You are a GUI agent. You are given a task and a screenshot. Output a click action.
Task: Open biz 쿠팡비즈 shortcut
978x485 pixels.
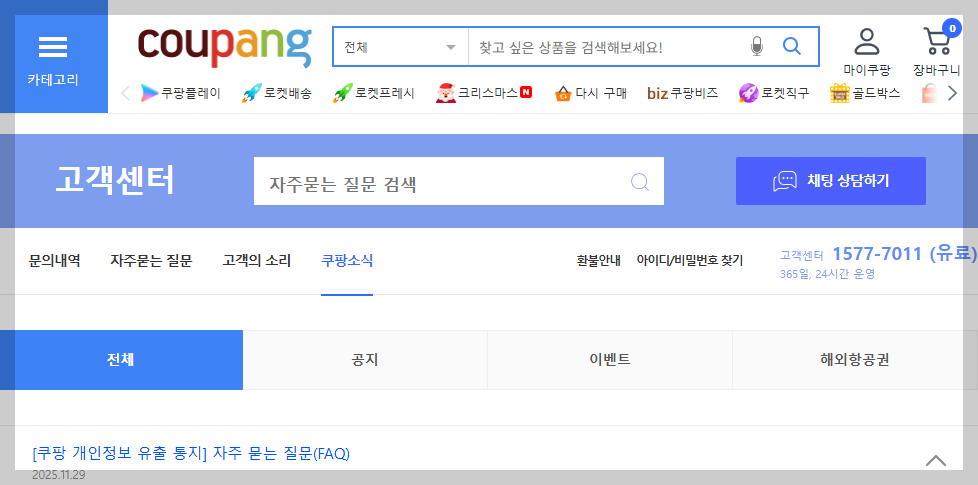click(682, 94)
